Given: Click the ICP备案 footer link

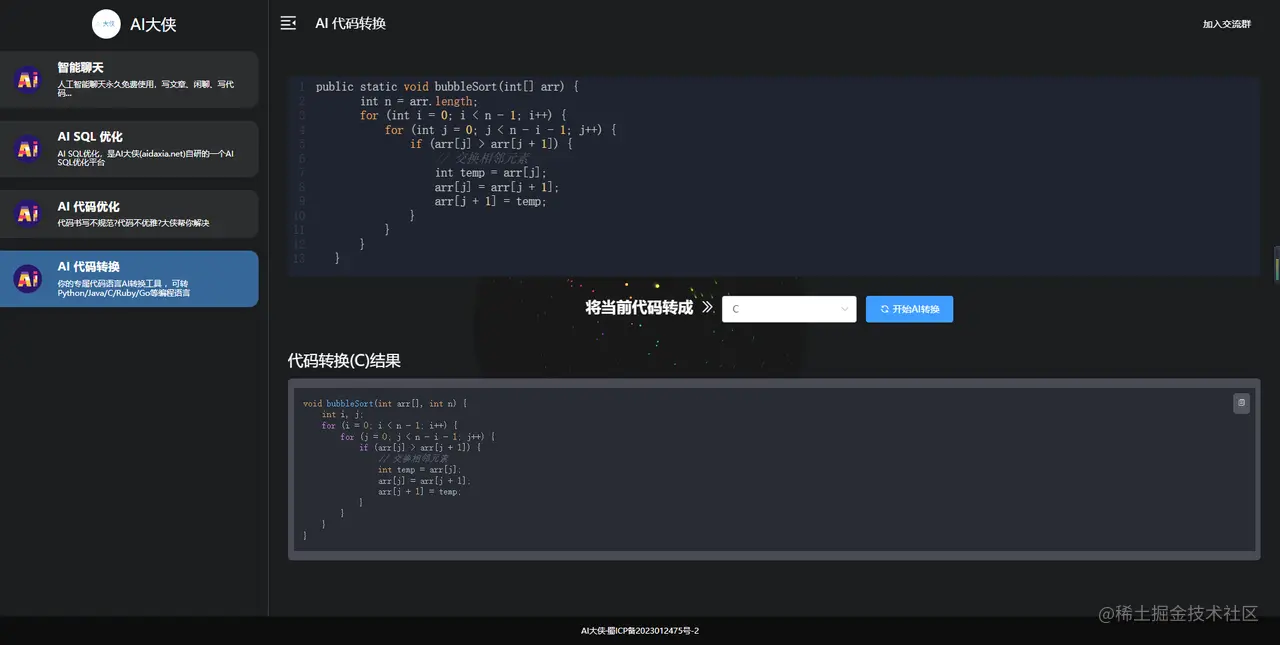Looking at the screenshot, I should pos(640,631).
